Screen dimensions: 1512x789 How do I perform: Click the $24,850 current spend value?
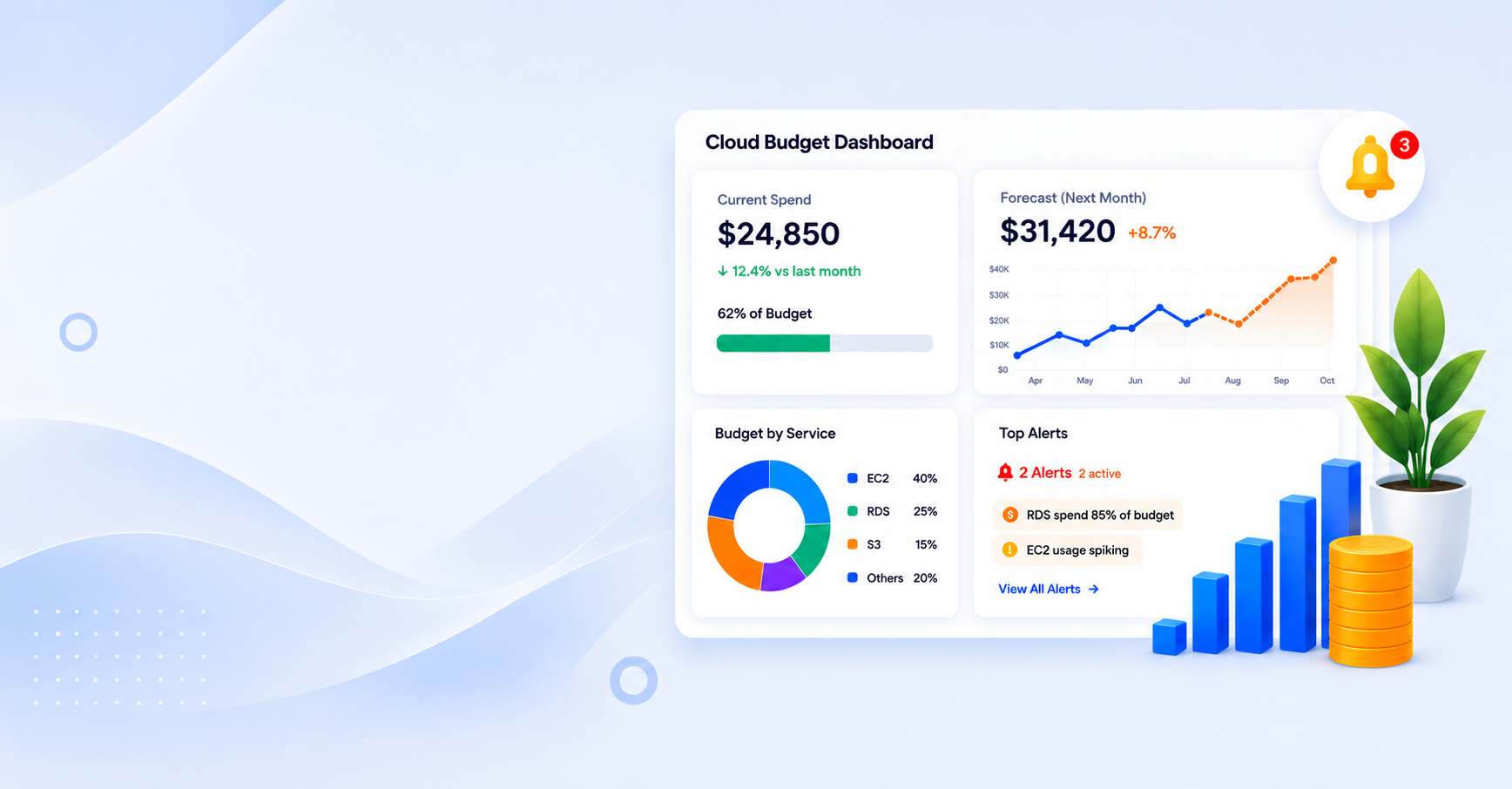[x=778, y=233]
